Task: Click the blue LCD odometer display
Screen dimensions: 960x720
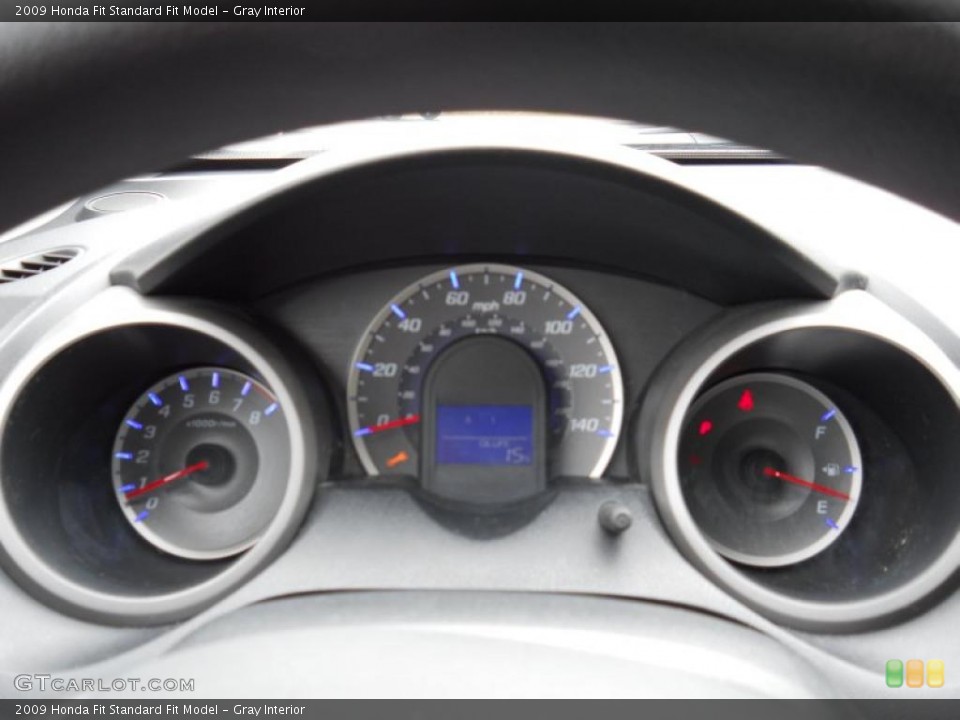Action: [484, 435]
